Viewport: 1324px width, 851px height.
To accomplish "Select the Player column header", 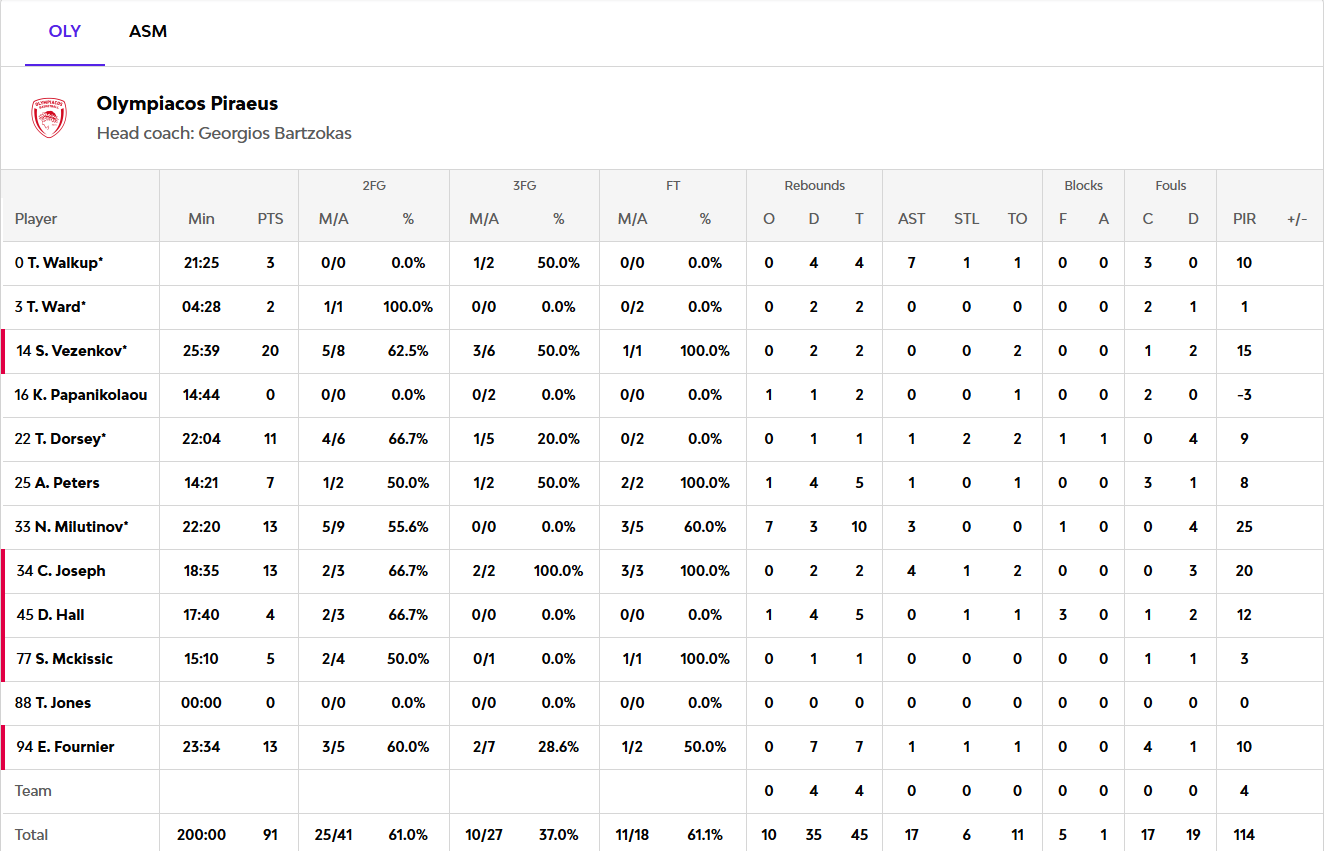I will point(36,219).
